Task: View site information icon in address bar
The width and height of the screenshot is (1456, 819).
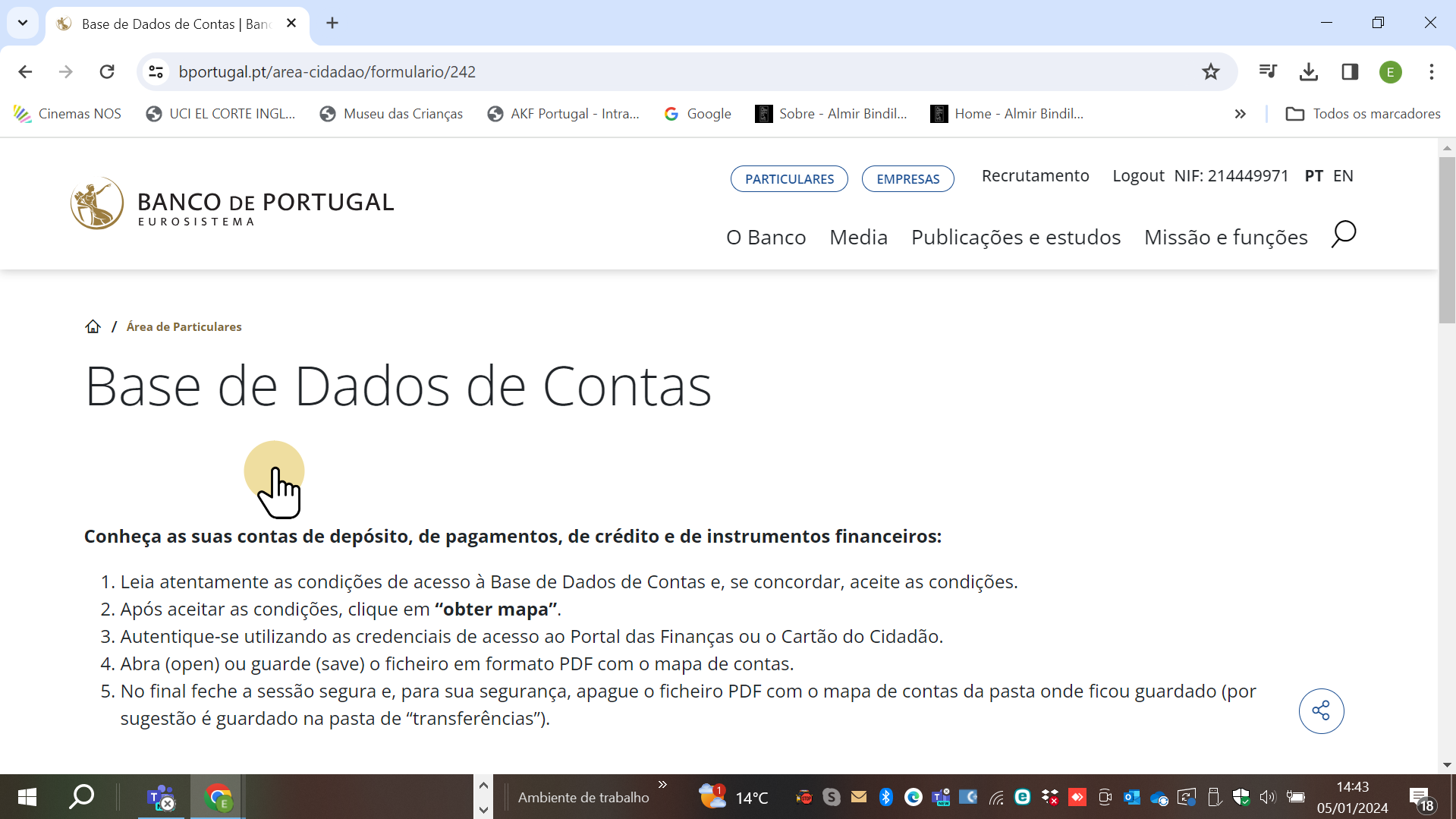Action: tap(156, 72)
